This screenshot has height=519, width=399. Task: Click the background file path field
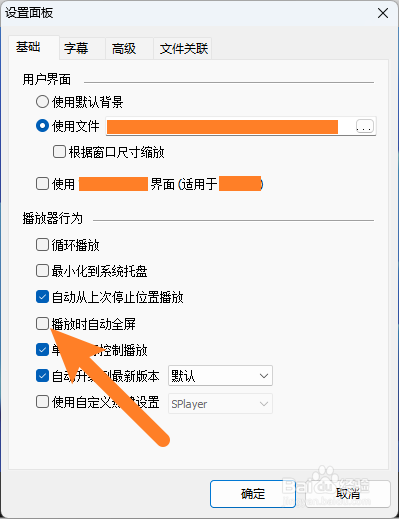[230, 126]
